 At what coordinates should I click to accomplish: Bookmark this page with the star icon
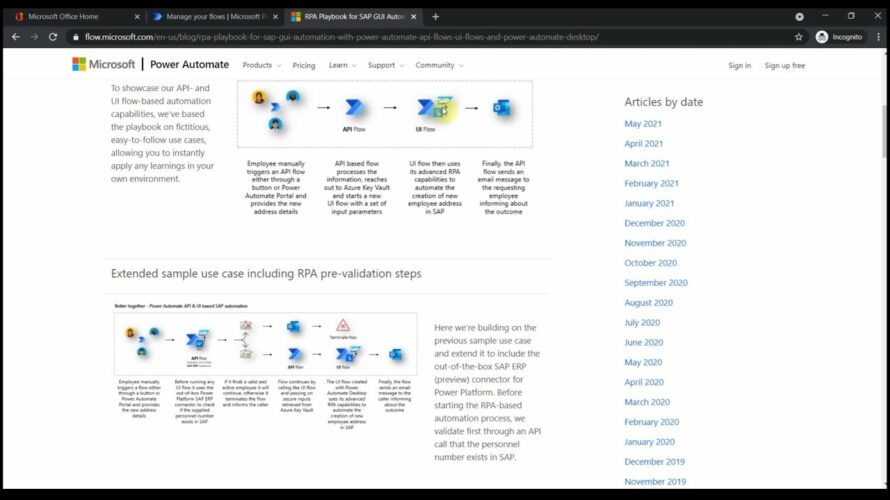[x=799, y=37]
